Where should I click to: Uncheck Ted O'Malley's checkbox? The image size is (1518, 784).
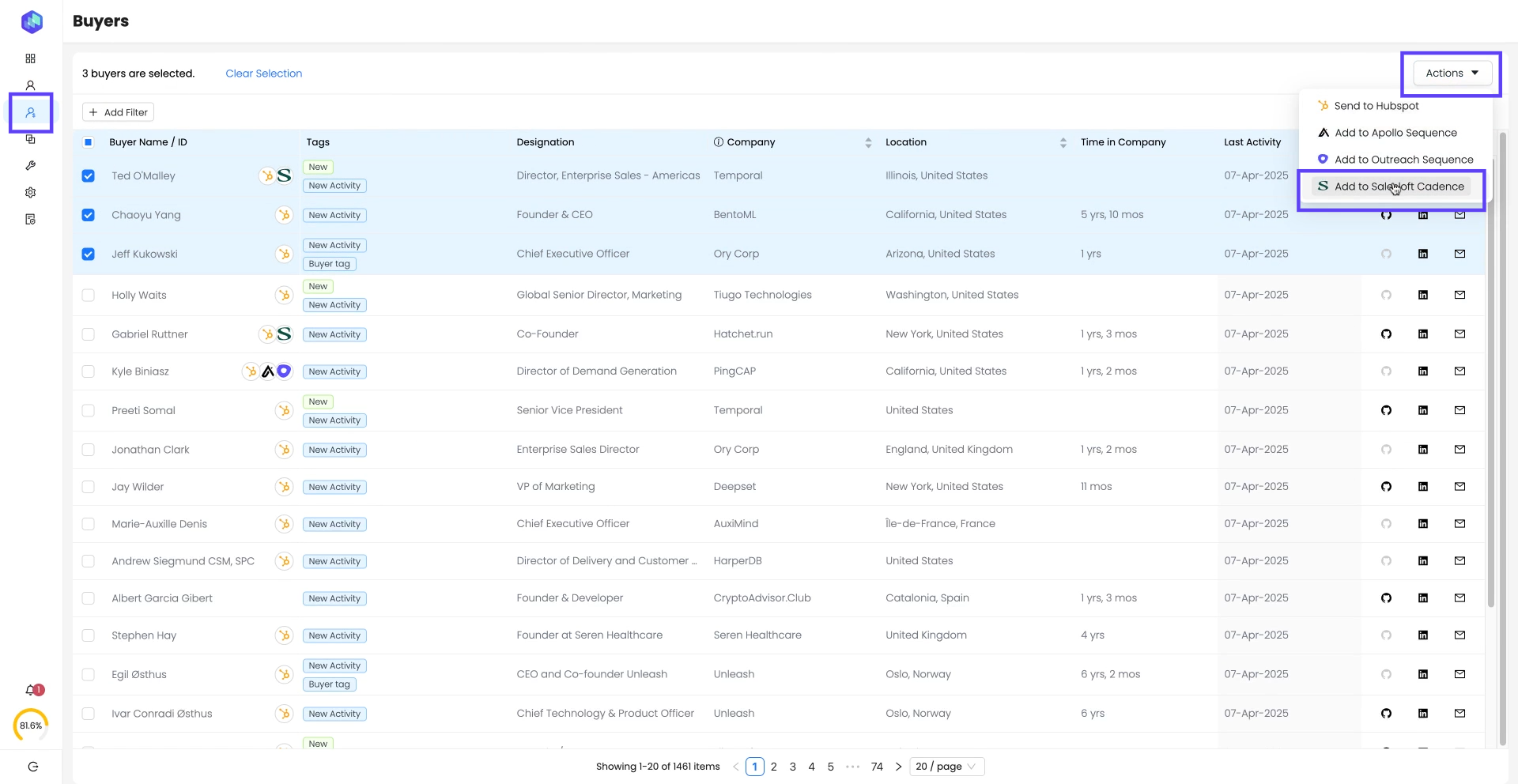(x=89, y=175)
